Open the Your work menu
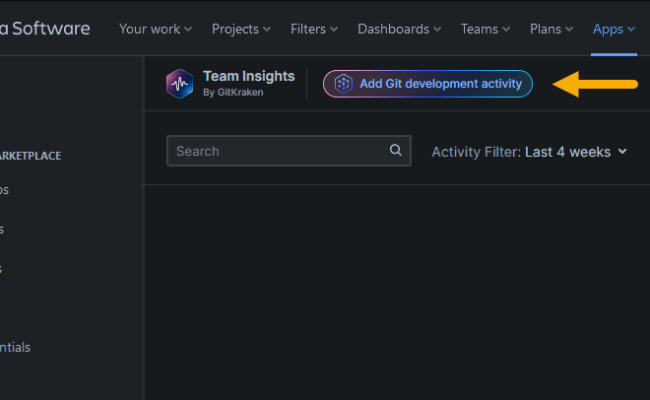This screenshot has width=650, height=400. [155, 29]
